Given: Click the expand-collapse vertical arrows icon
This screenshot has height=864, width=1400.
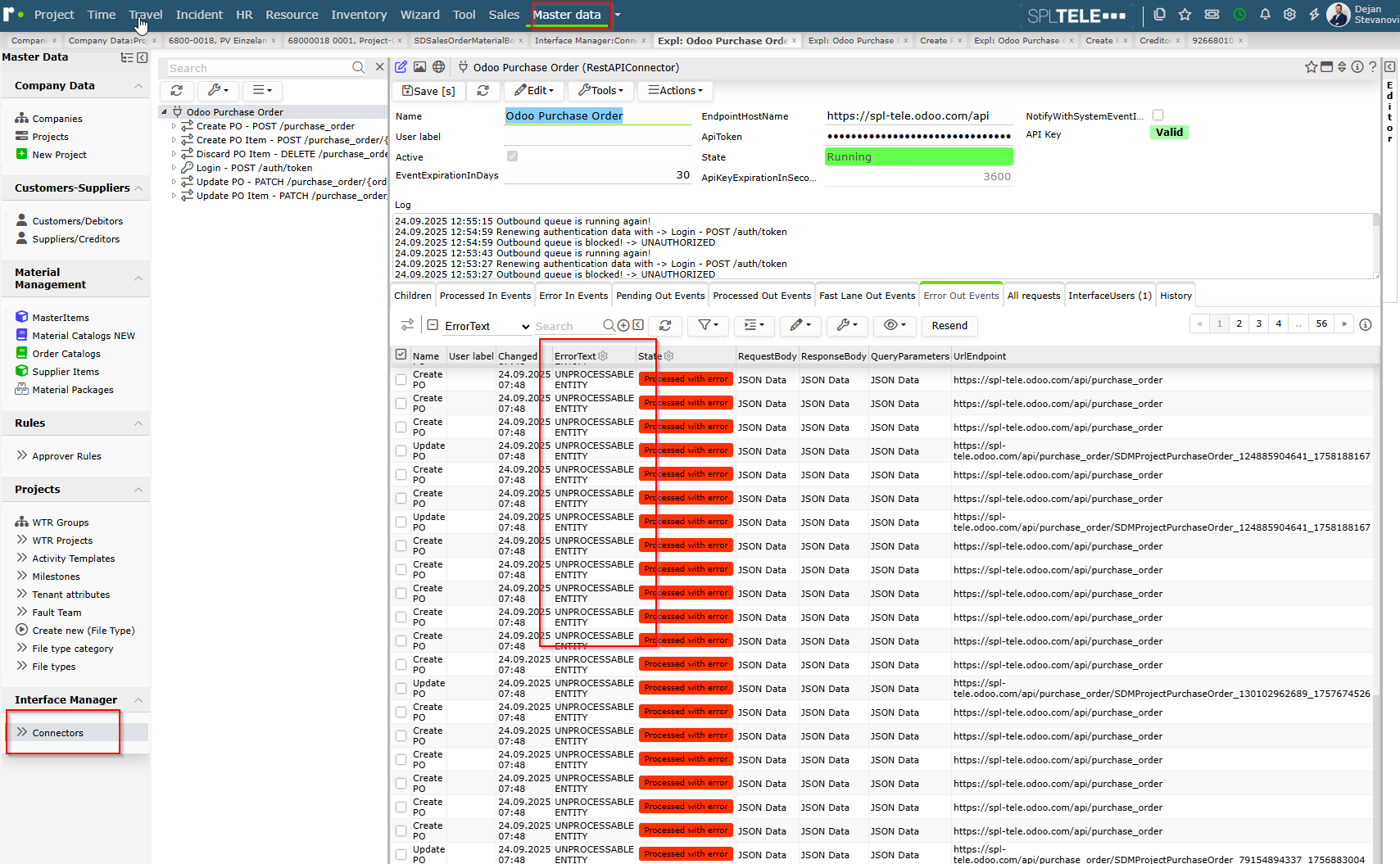Looking at the screenshot, I should click(1342, 67).
